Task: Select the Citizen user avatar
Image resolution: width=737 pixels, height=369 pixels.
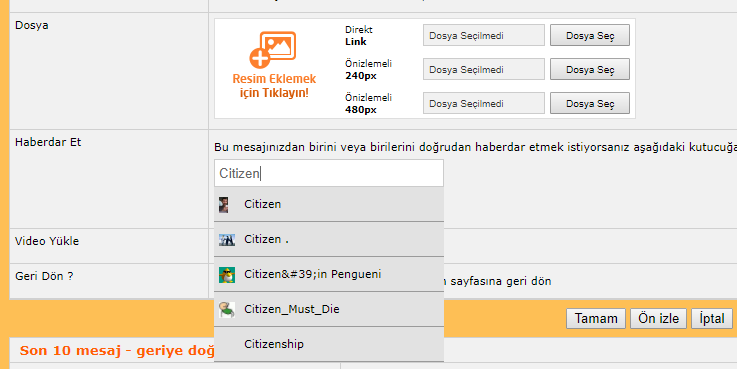Action: pyautogui.click(x=224, y=204)
